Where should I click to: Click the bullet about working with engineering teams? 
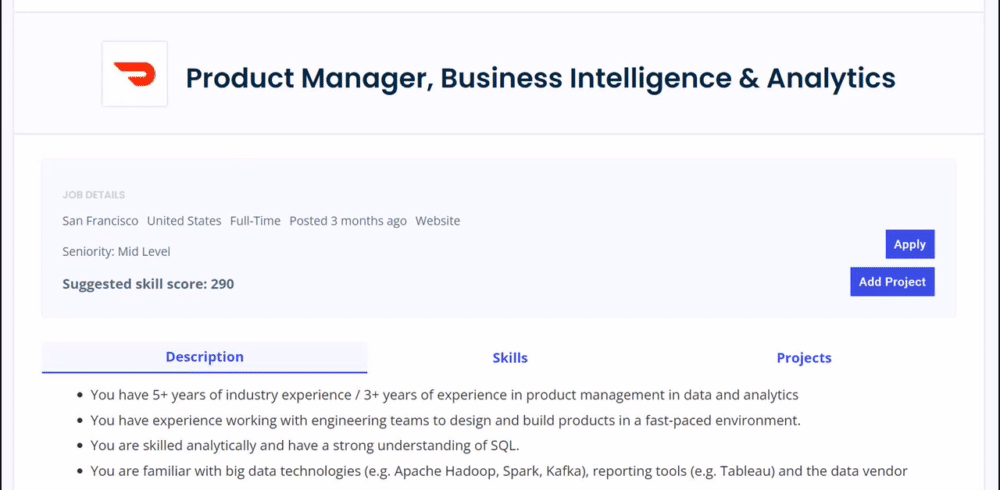tap(445, 421)
